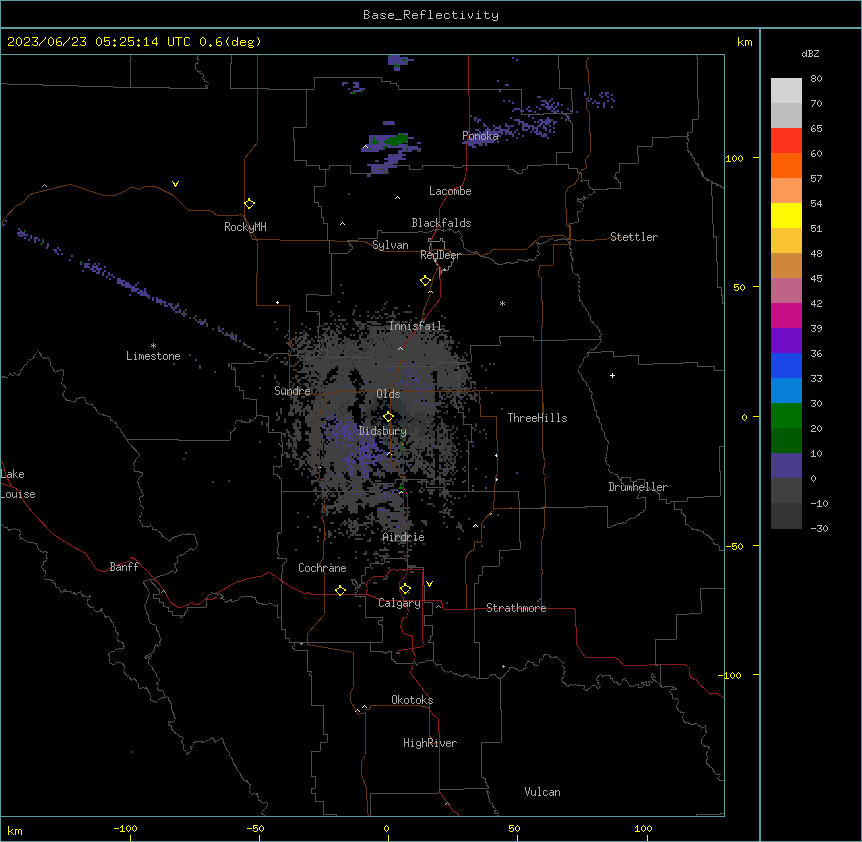Click the Cochrane label
The image size is (862, 842).
point(322,568)
